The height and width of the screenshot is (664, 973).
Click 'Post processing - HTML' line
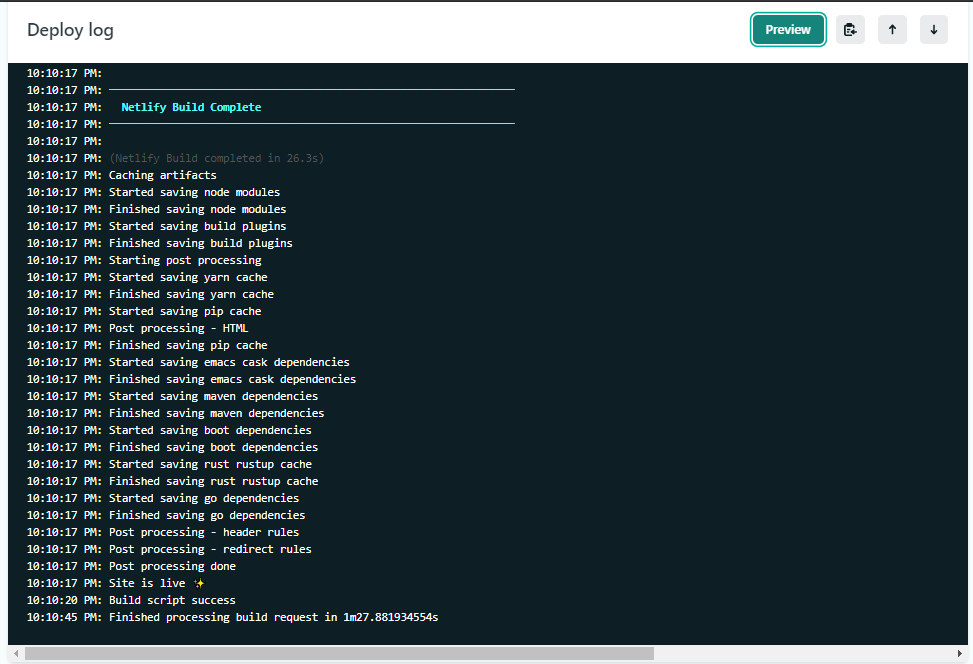tap(178, 328)
